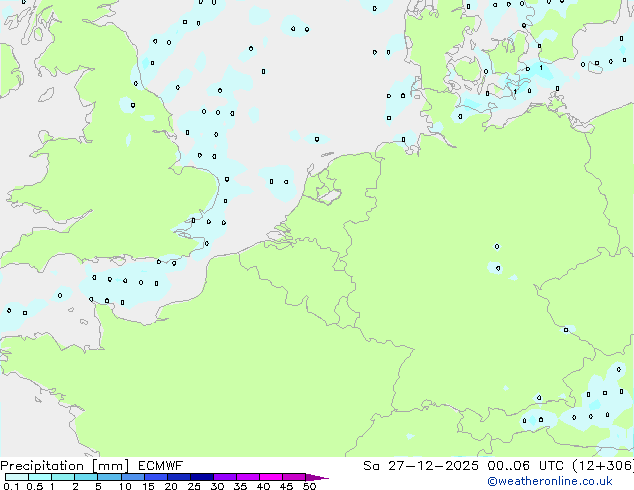Select the 0.5–1 mm legend color swatch

click(x=40, y=477)
